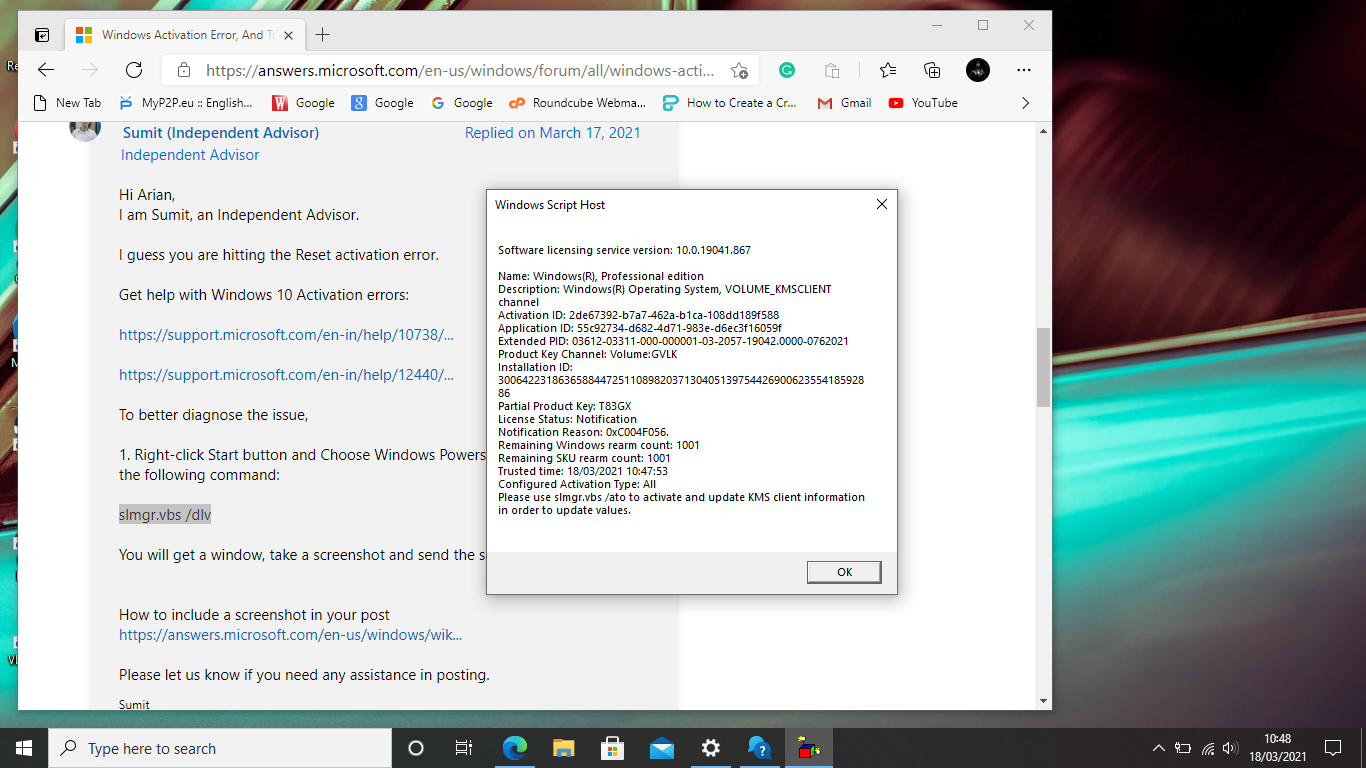1366x768 pixels.
Task: Open the Gmail bookmark
Action: pos(844,103)
